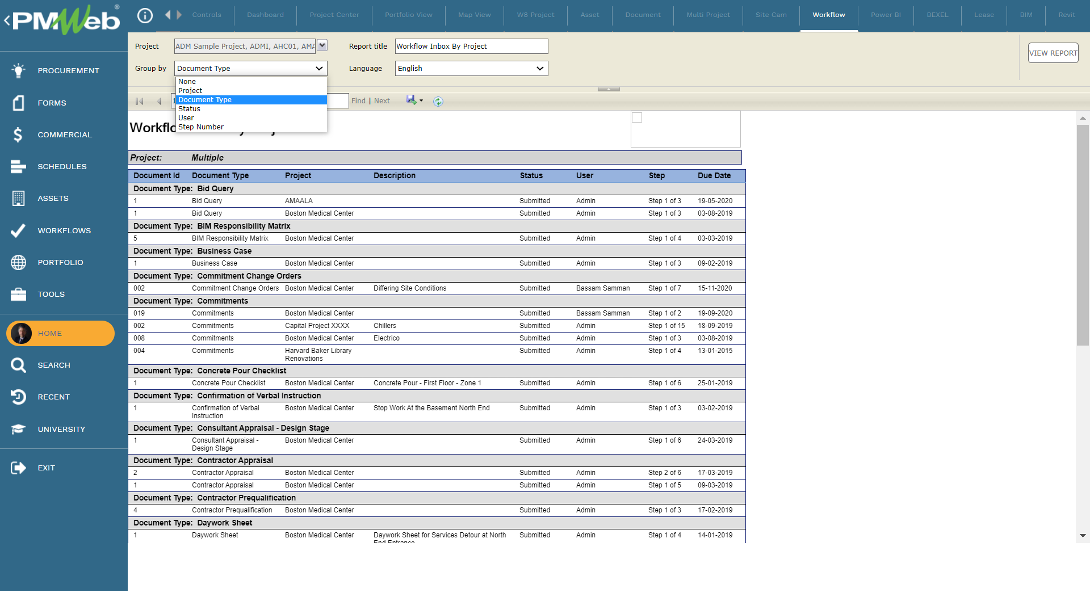
Task: Click the View Report button
Action: pyautogui.click(x=1053, y=53)
